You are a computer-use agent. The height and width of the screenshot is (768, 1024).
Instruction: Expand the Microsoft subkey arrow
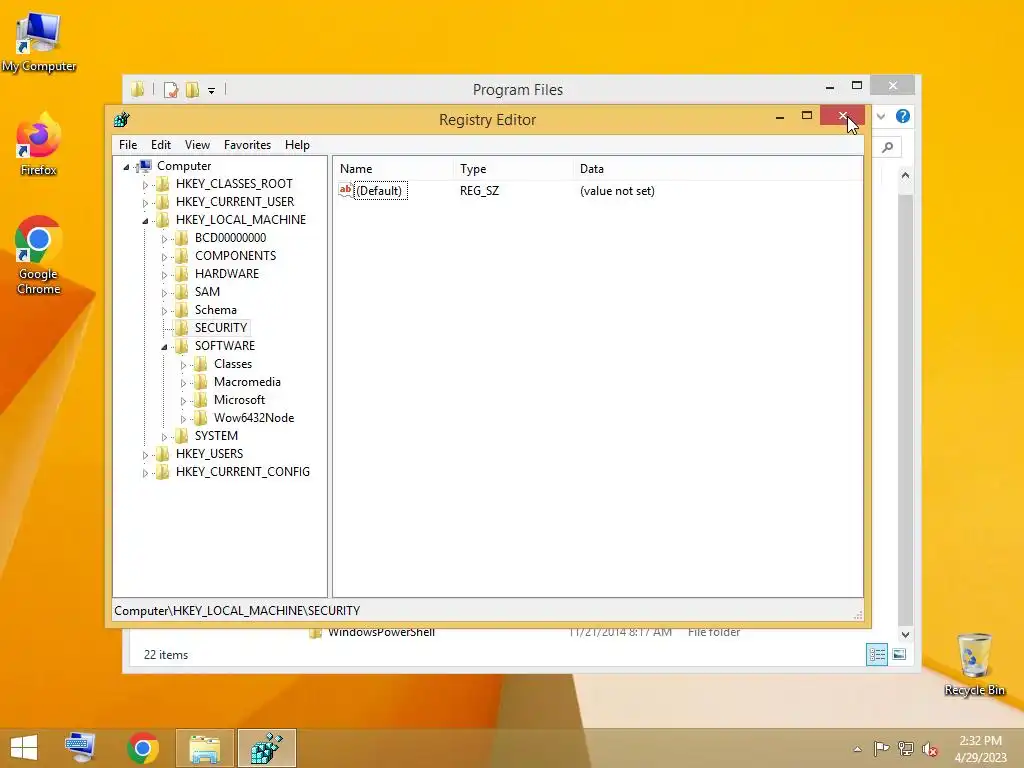click(183, 401)
